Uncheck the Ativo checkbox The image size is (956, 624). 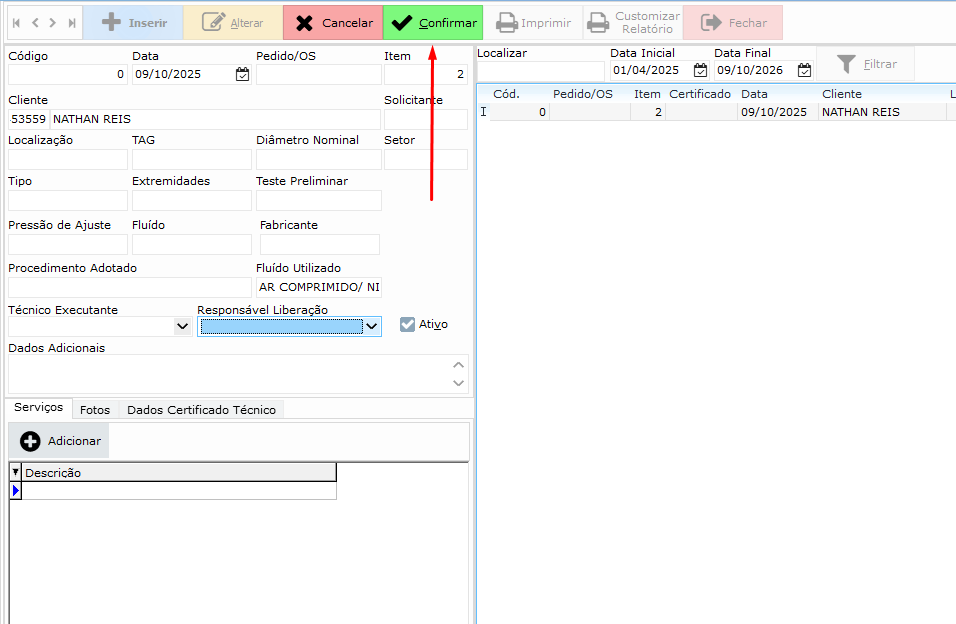(407, 324)
